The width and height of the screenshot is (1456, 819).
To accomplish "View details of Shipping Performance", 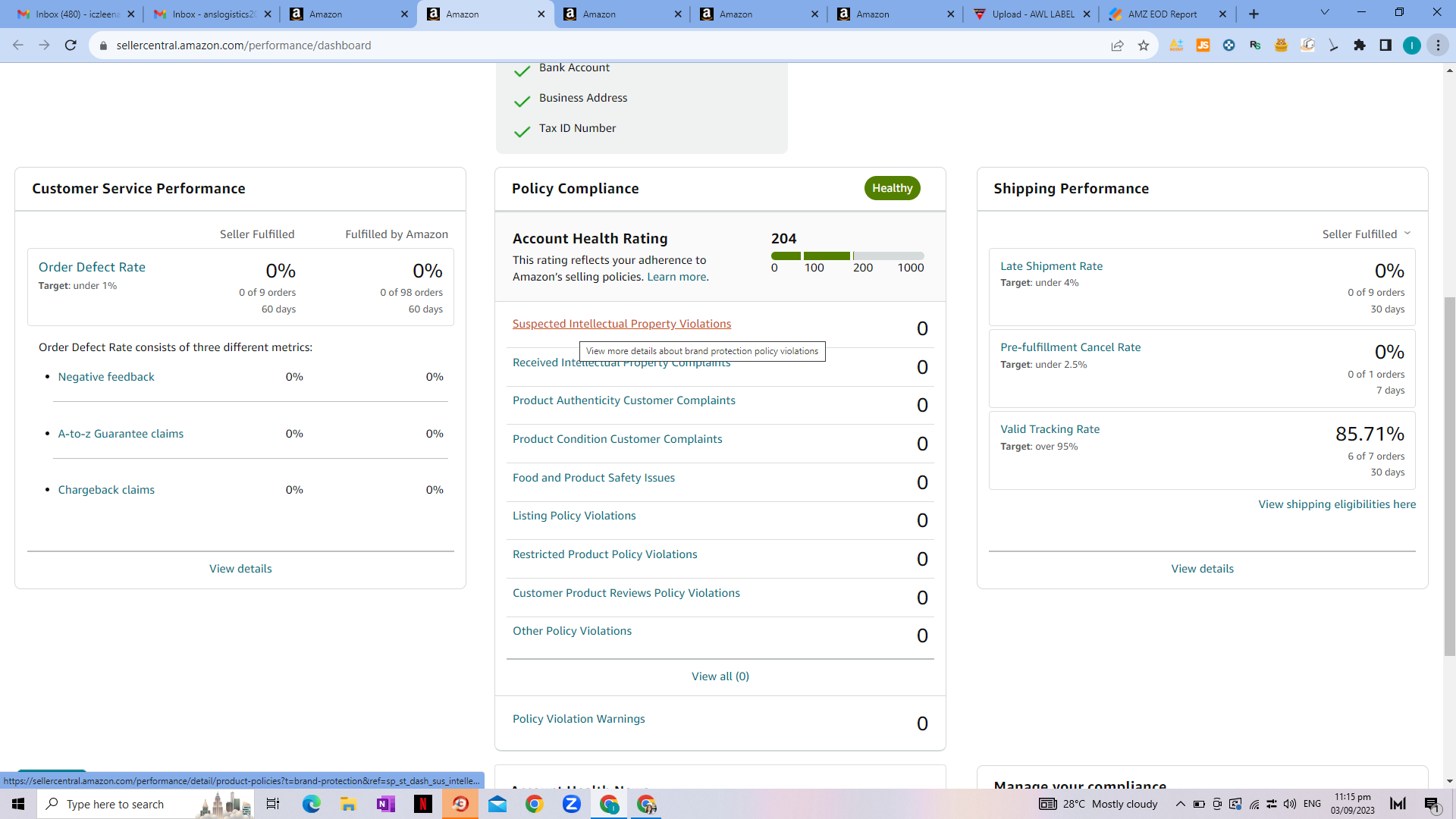I will [1202, 569].
